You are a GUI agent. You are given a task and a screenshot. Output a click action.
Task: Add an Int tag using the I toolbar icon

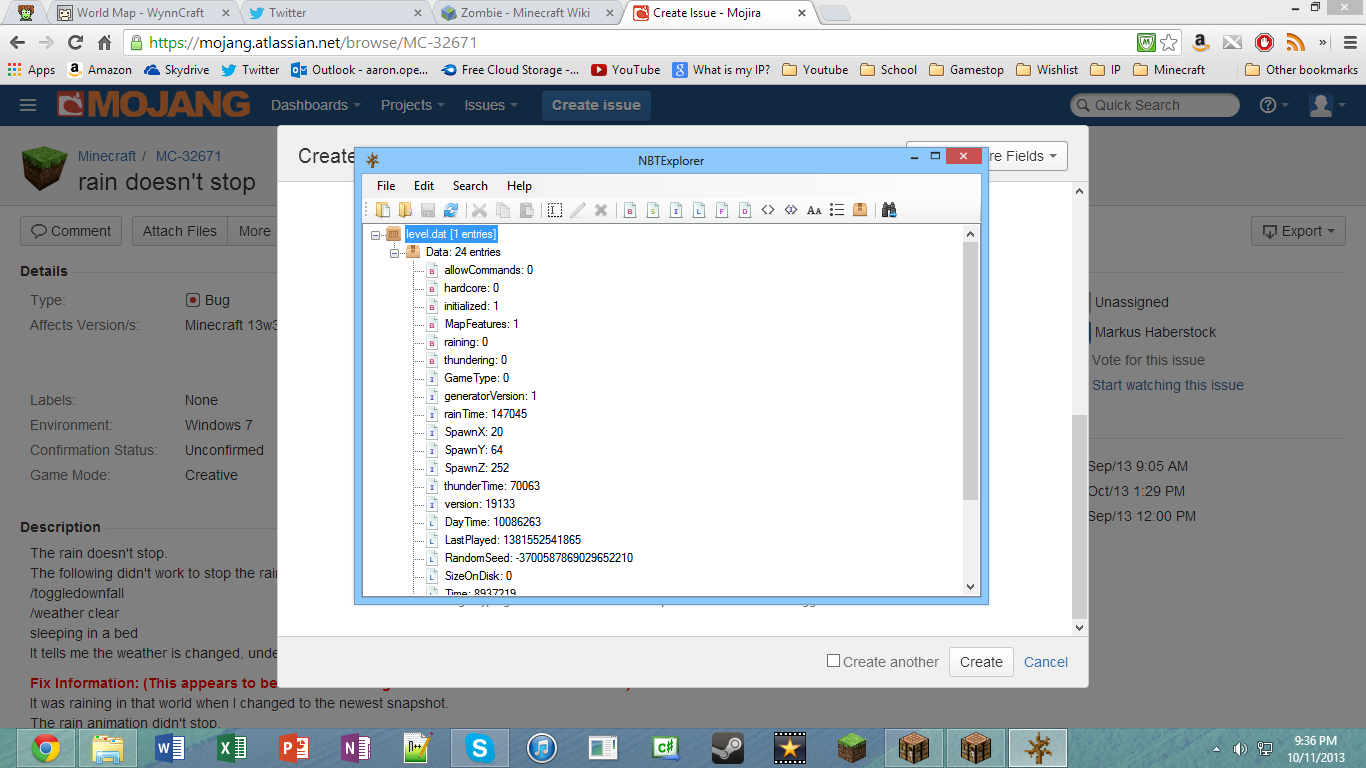point(676,210)
